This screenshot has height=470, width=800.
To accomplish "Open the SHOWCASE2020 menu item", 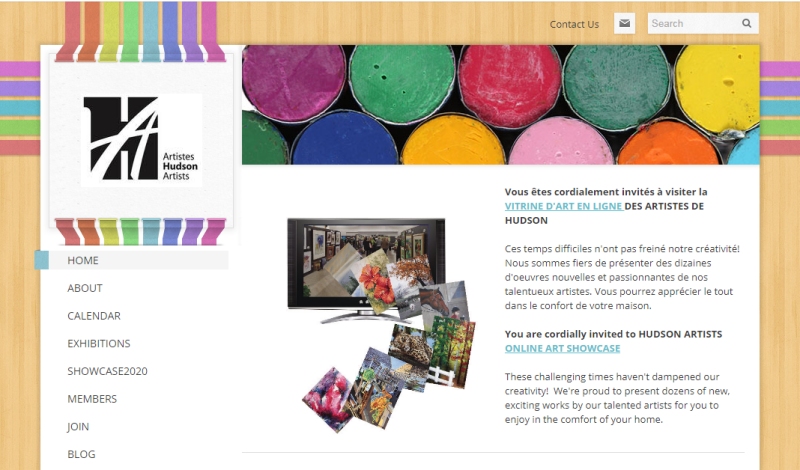I will [x=107, y=371].
